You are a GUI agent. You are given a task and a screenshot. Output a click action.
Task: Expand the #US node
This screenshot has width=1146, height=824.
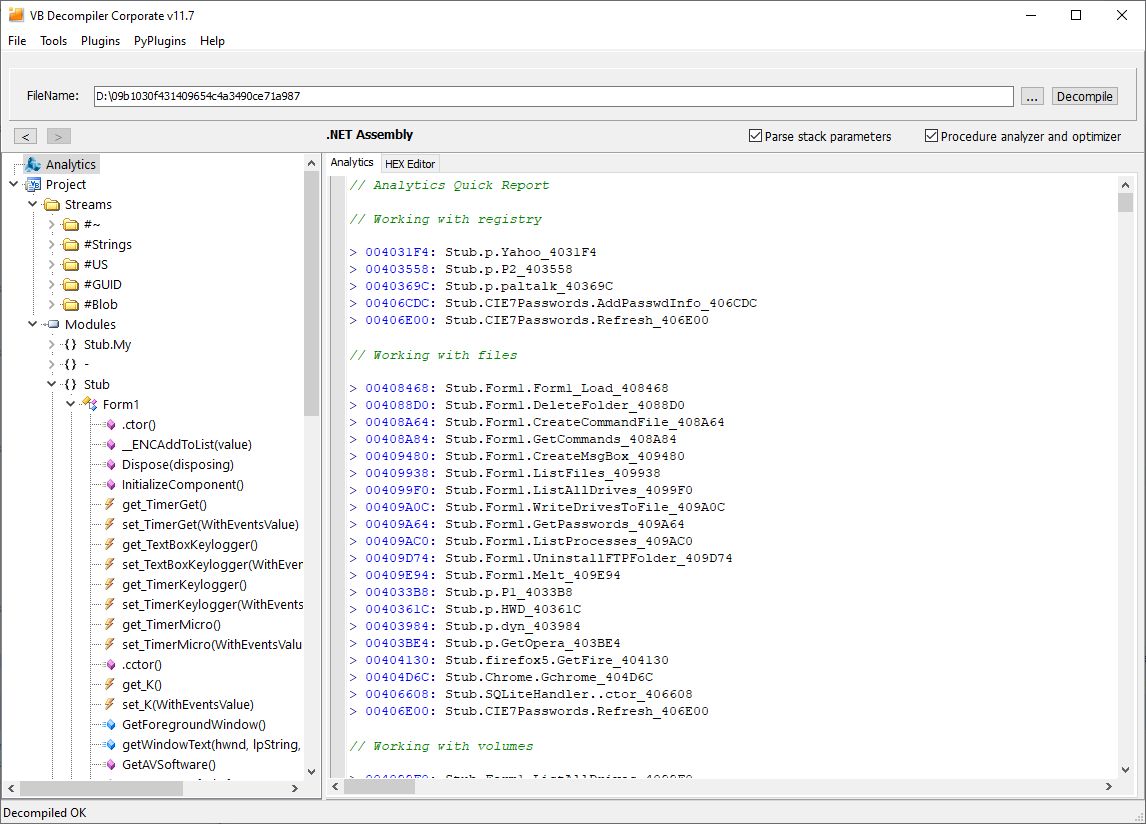(52, 264)
